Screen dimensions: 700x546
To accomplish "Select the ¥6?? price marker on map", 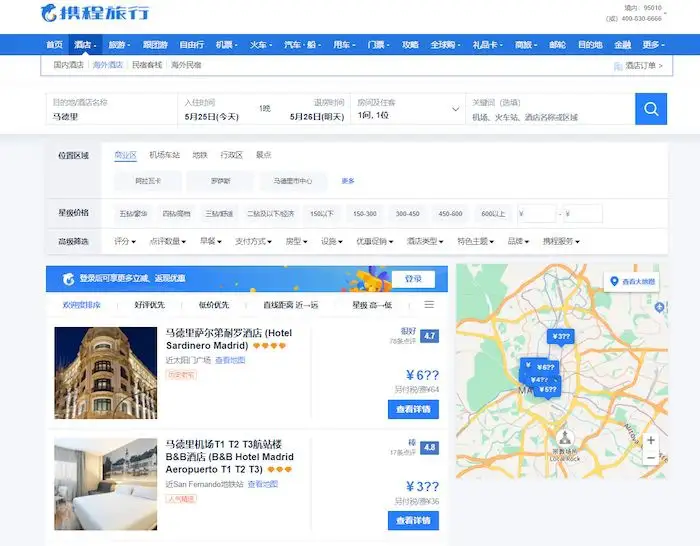I will (x=546, y=367).
